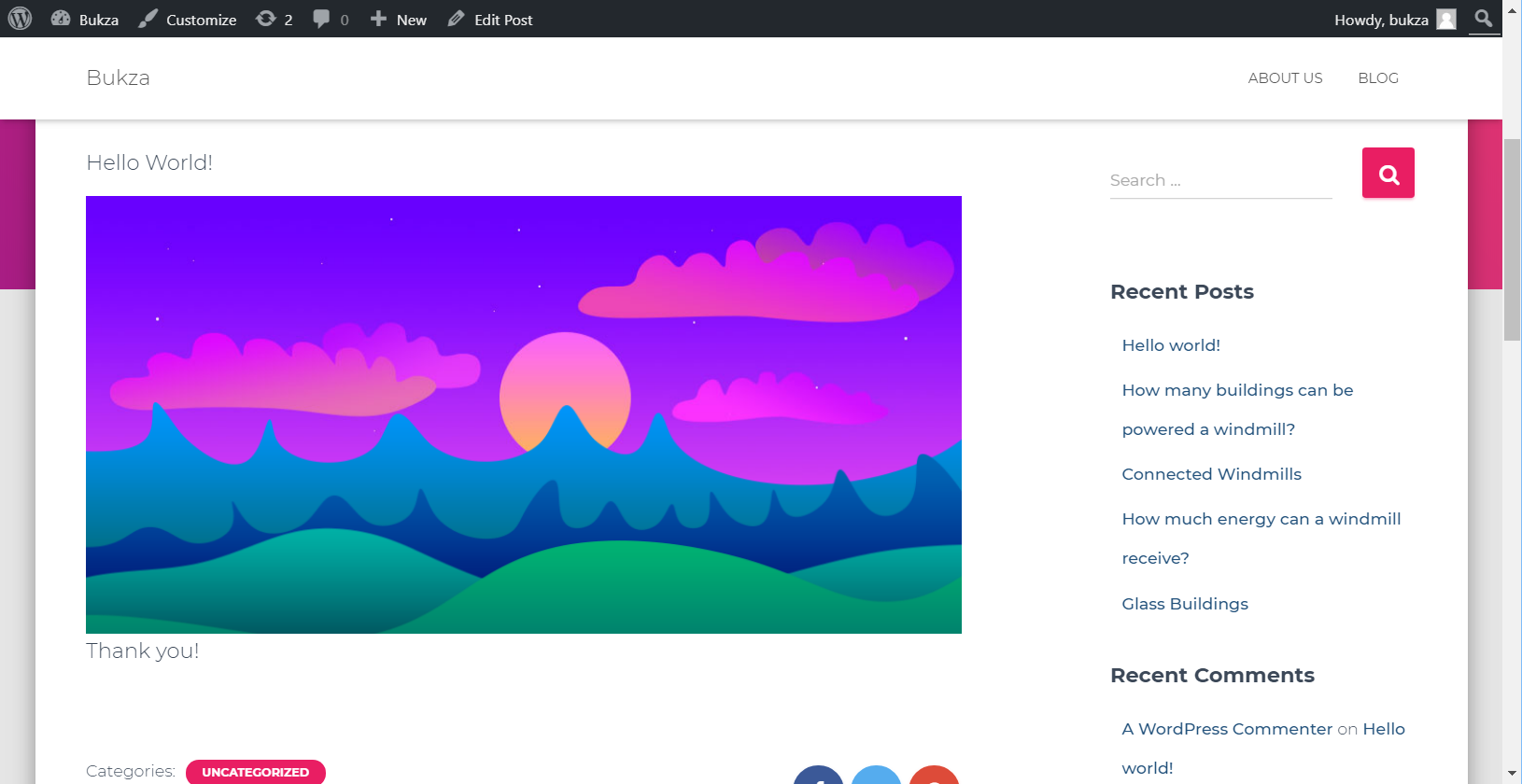
Task: Open post How much energy can a windmill receive
Action: (1261, 539)
